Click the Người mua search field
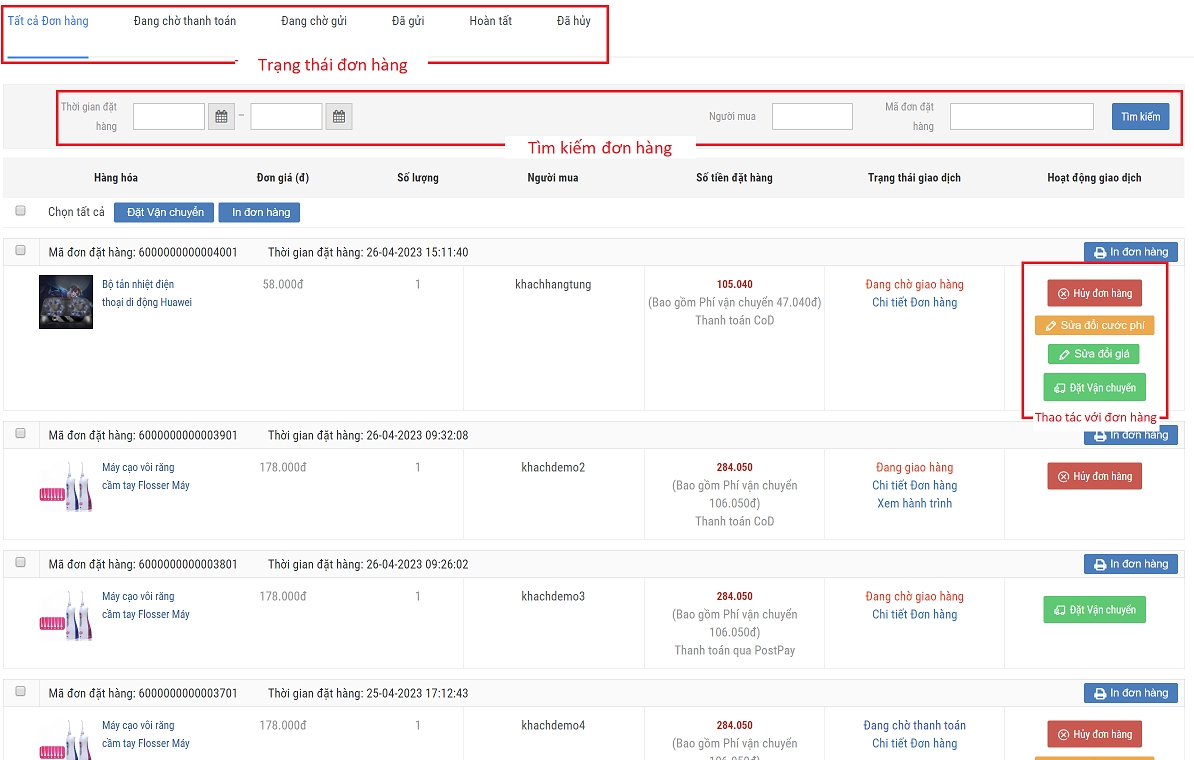 point(812,117)
